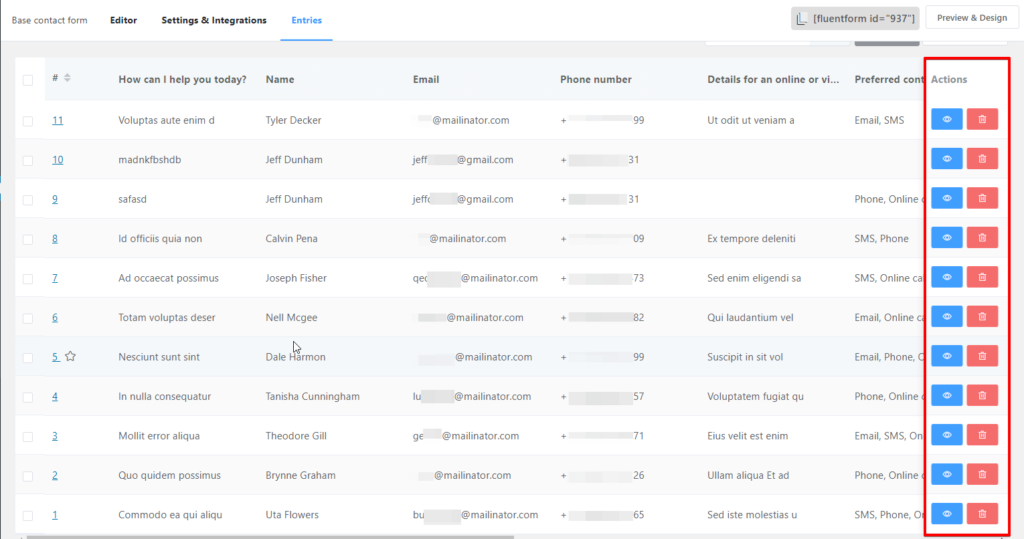Open entry number 7 link
The image size is (1024, 539).
tap(55, 278)
